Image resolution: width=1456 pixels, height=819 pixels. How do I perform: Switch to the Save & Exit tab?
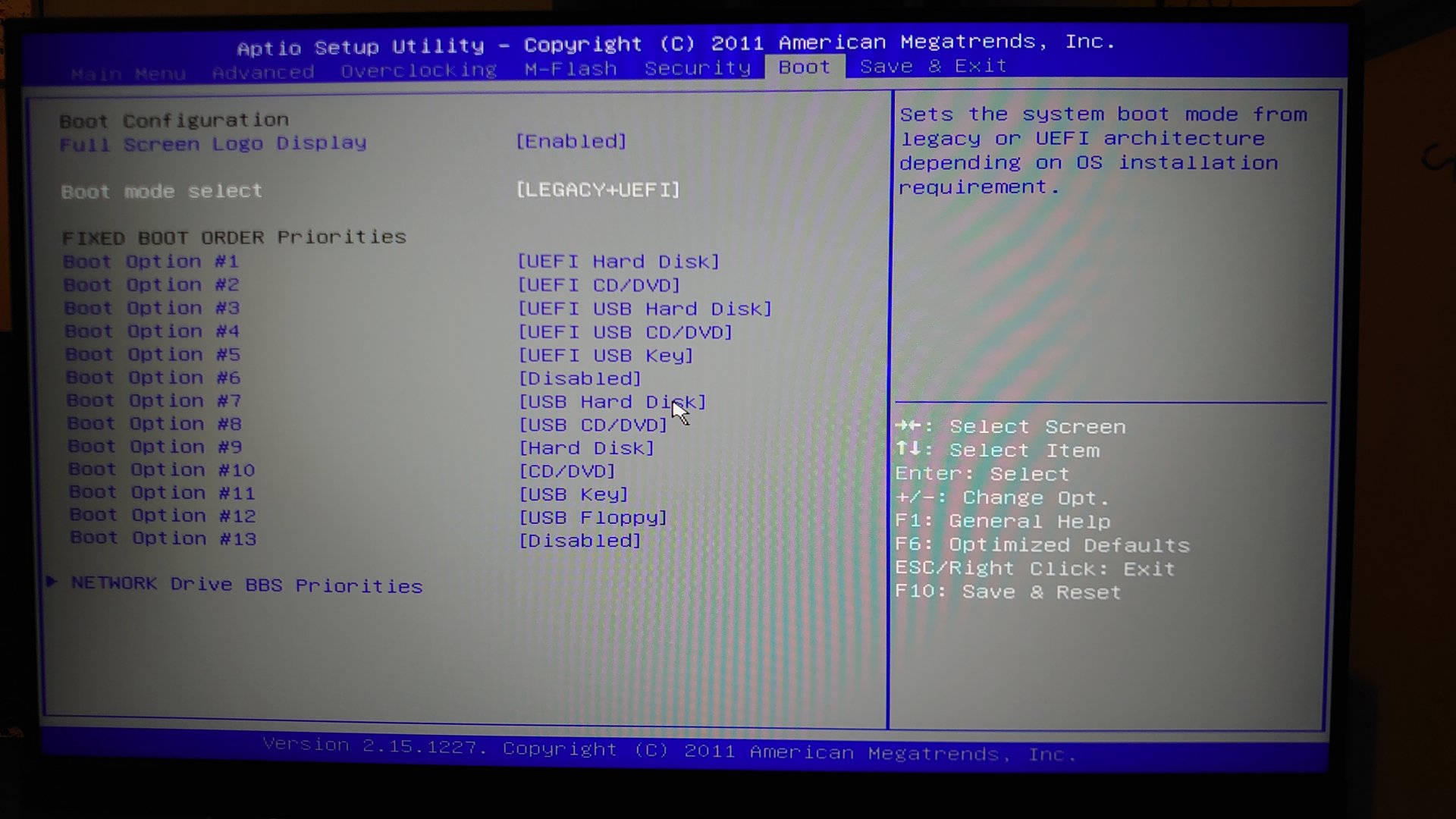(x=934, y=66)
